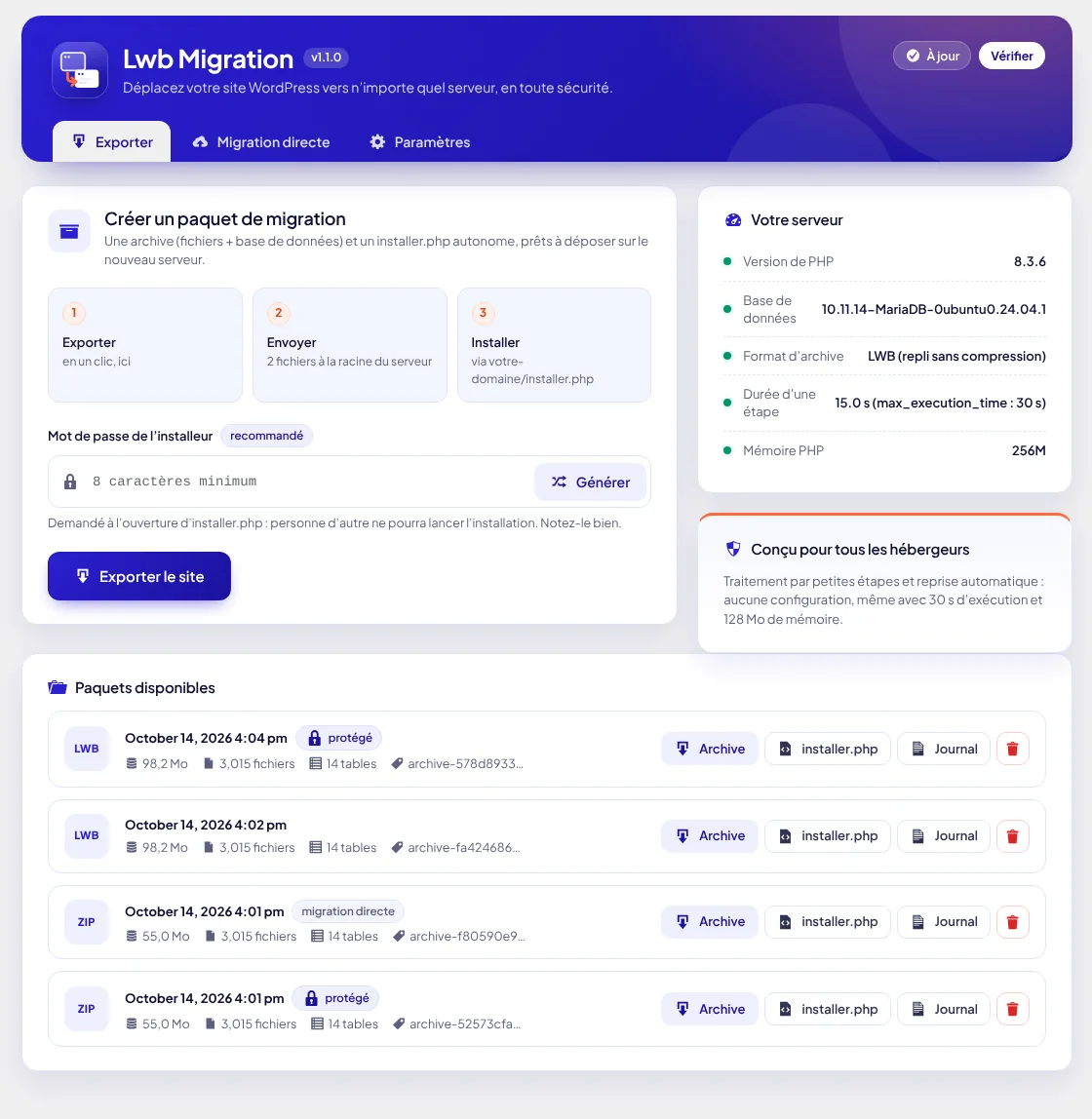The height and width of the screenshot is (1119, 1092).
Task: Click the PHP version value 8.3.6
Action: (1030, 261)
